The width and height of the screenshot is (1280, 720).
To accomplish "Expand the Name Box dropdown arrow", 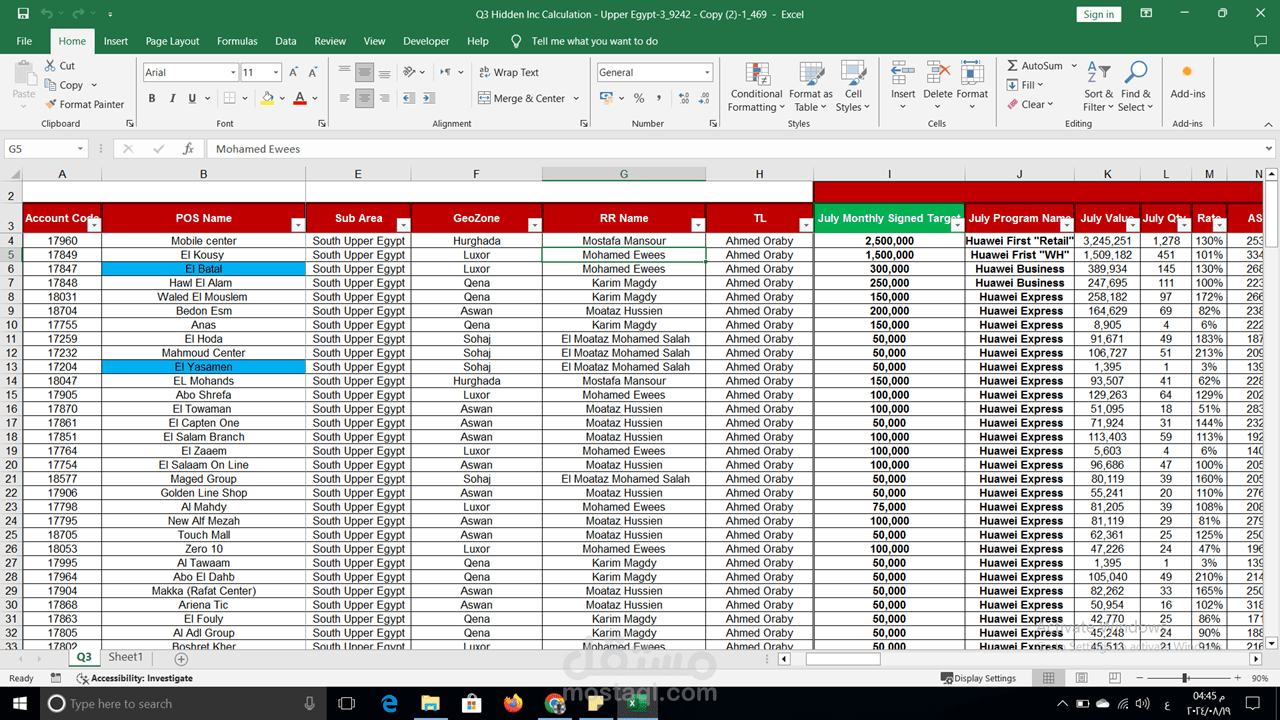I will point(79,148).
